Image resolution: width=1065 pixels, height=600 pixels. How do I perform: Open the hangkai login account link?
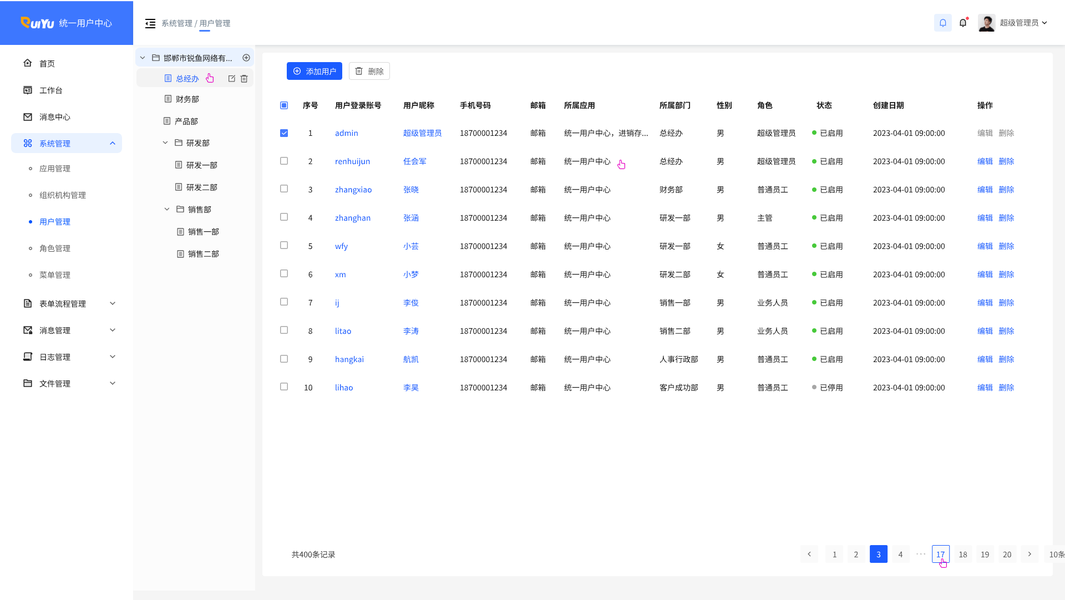click(349, 359)
